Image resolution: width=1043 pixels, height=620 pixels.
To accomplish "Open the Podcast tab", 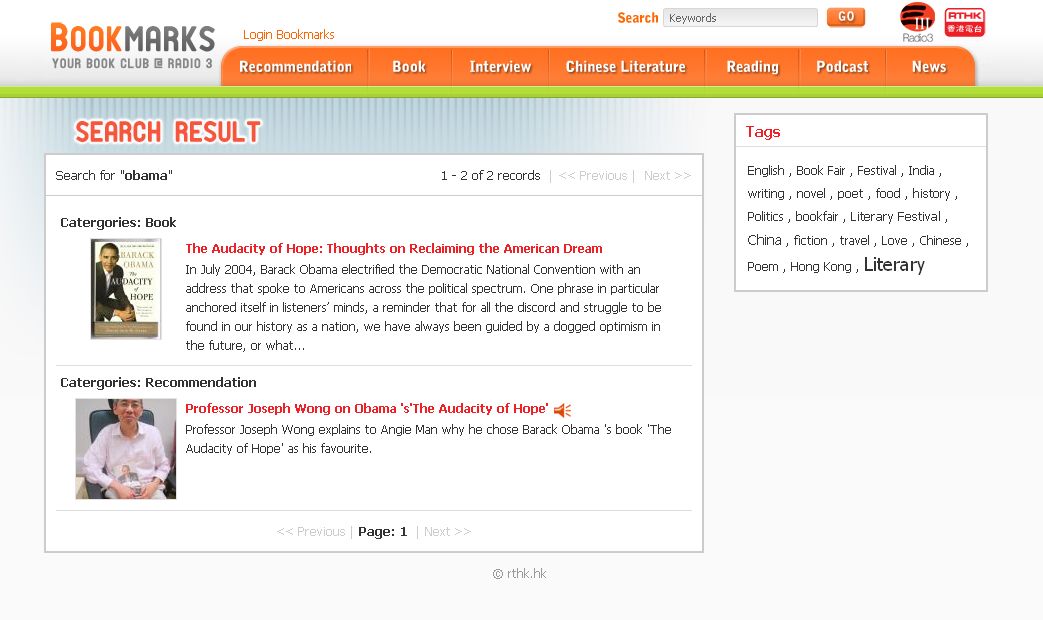I will pos(842,67).
